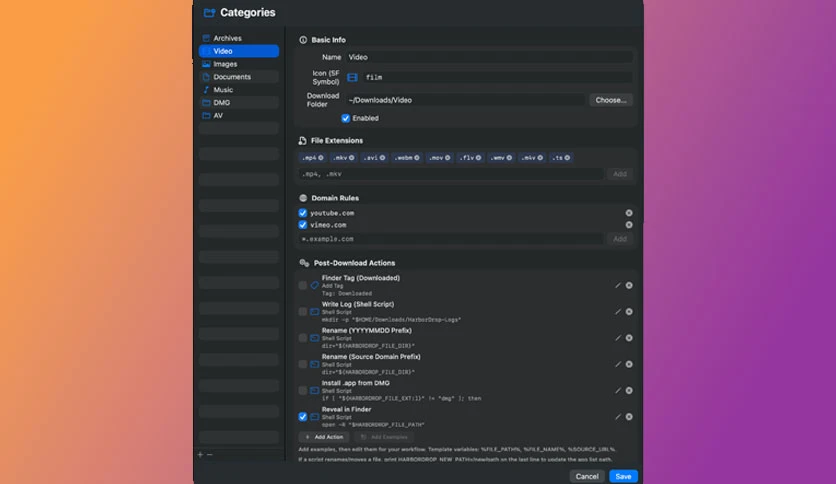Delete the vimeo.com domain rule
The image size is (836, 484).
[629, 225]
